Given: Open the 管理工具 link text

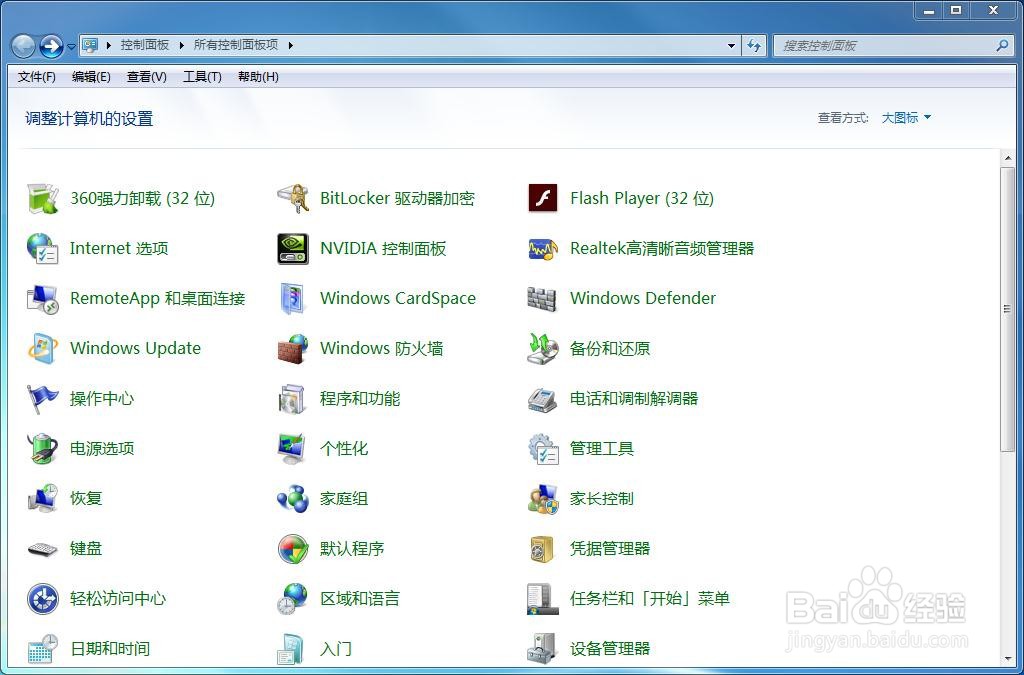Looking at the screenshot, I should [x=601, y=449].
